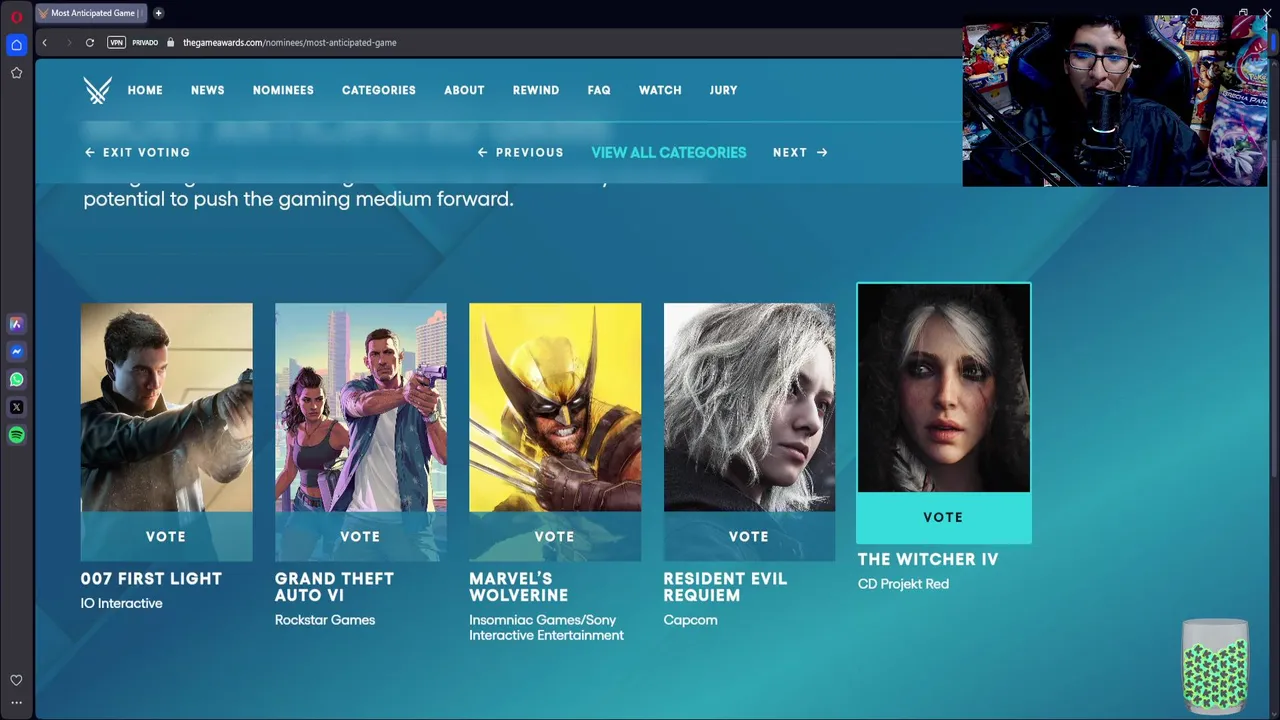Vote for 007 First Light
Viewport: 1280px width, 720px height.
click(166, 537)
